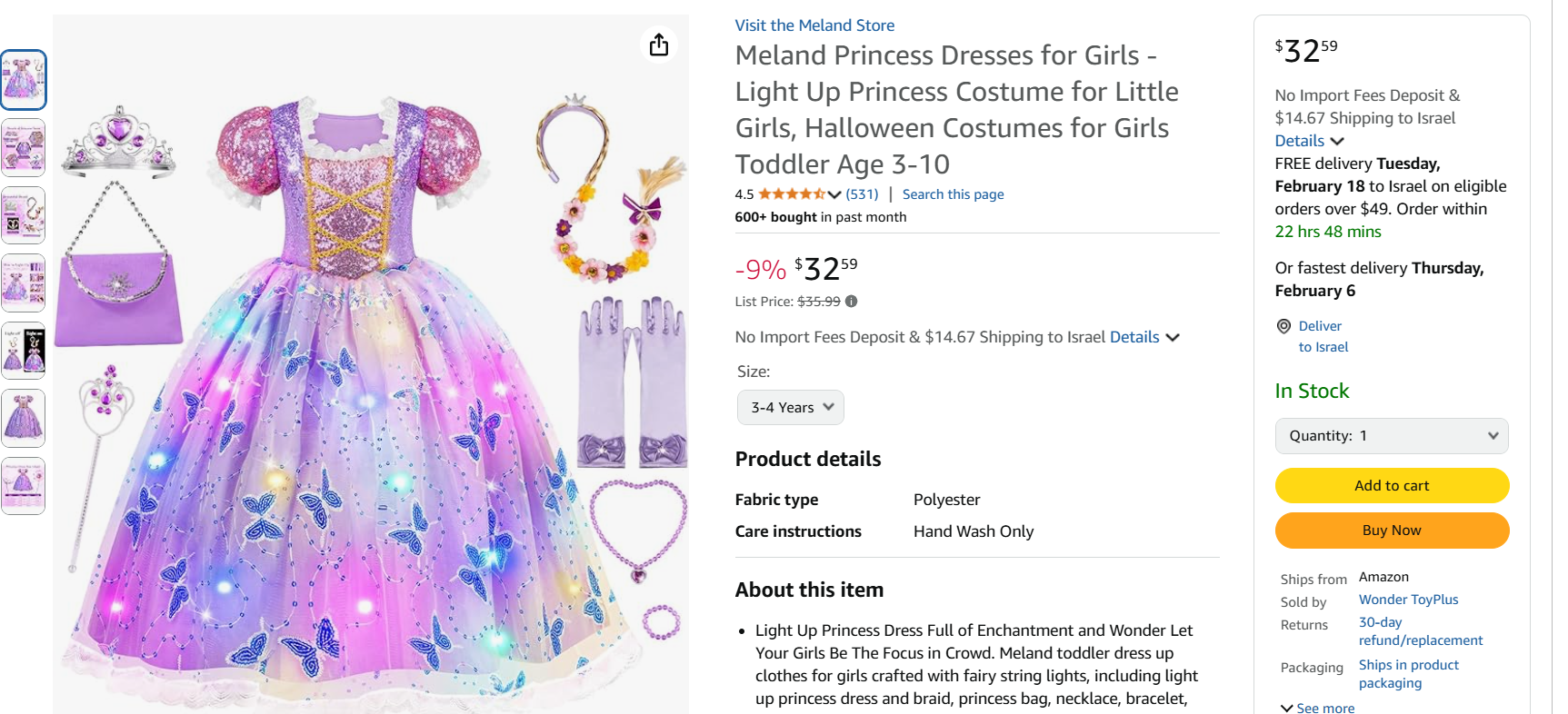The width and height of the screenshot is (1568, 714).
Task: Click the 30-day refund/replacement link
Action: click(x=1420, y=631)
